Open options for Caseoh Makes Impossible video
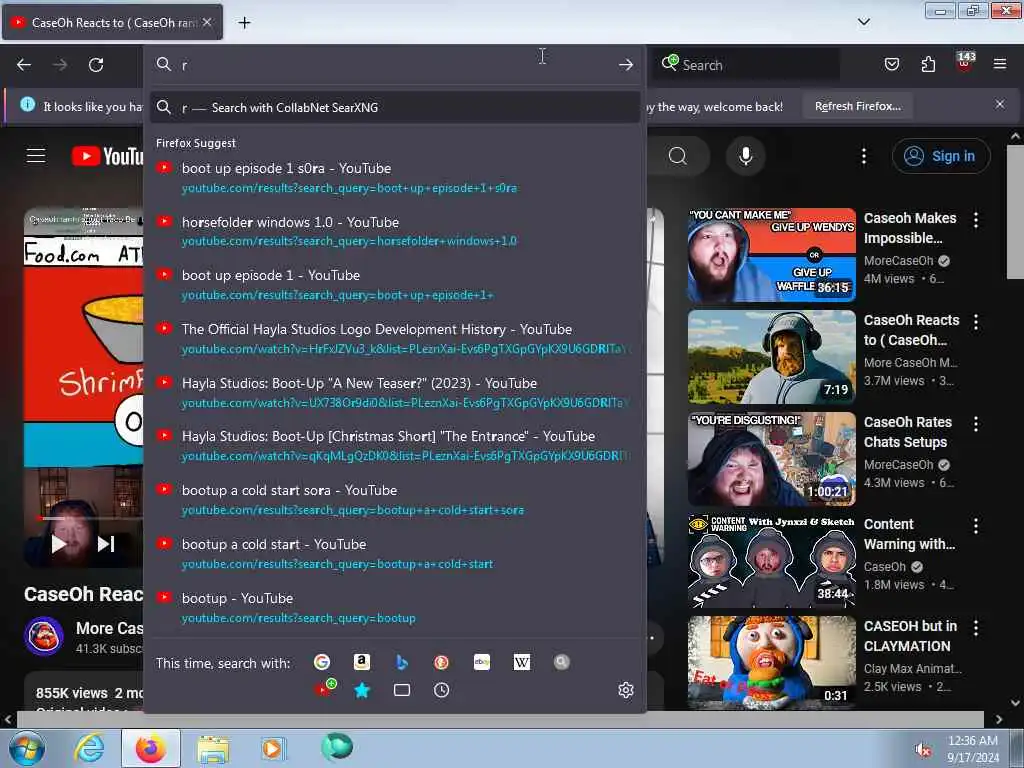 976,219
